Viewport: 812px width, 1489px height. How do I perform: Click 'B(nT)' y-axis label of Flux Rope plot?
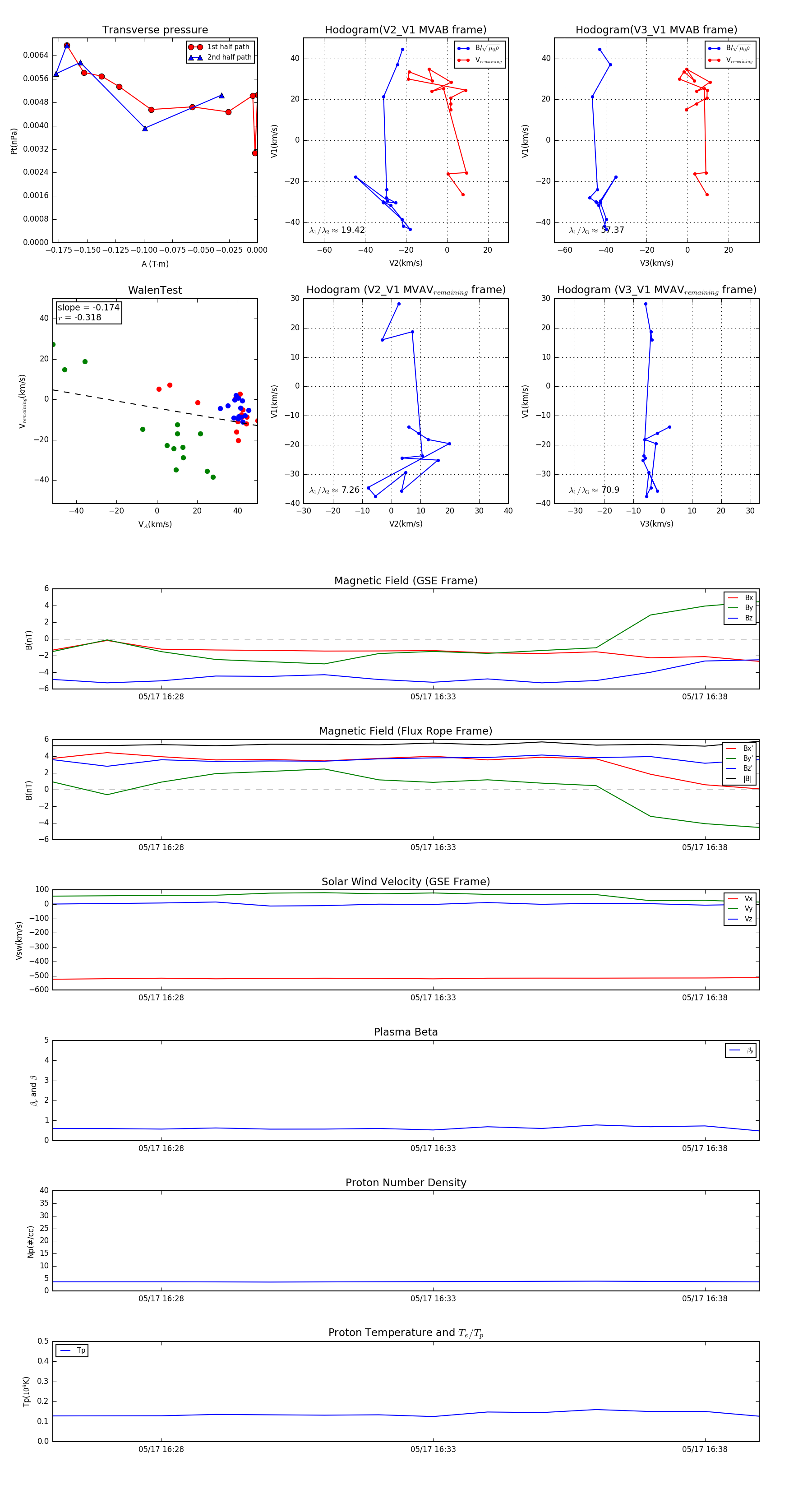pos(28,790)
